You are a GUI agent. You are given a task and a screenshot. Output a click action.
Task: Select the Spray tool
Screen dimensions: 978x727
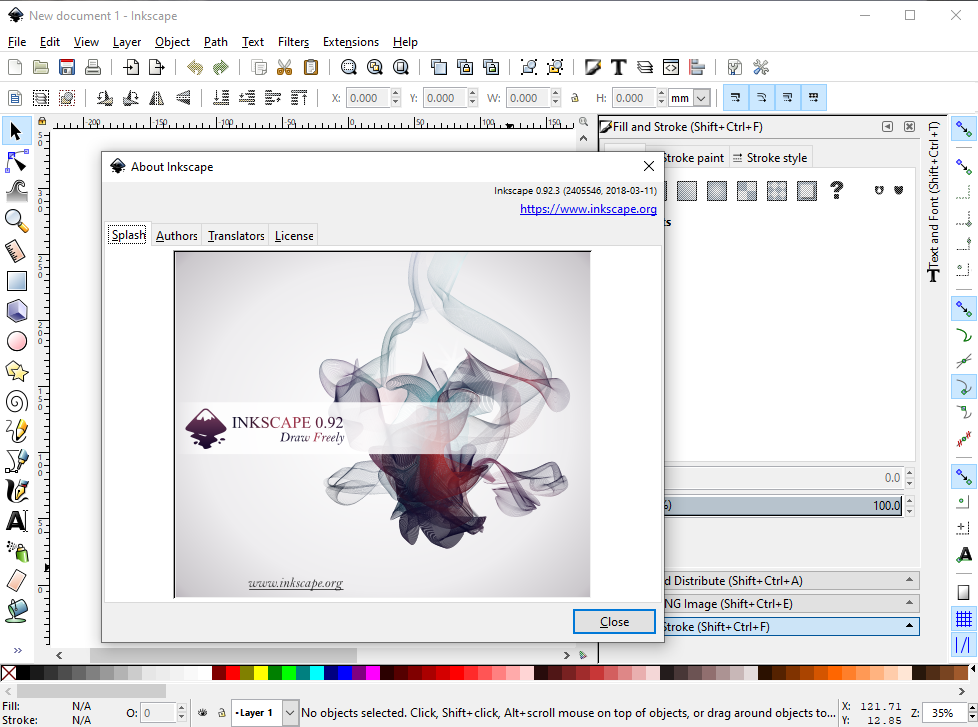(x=15, y=551)
